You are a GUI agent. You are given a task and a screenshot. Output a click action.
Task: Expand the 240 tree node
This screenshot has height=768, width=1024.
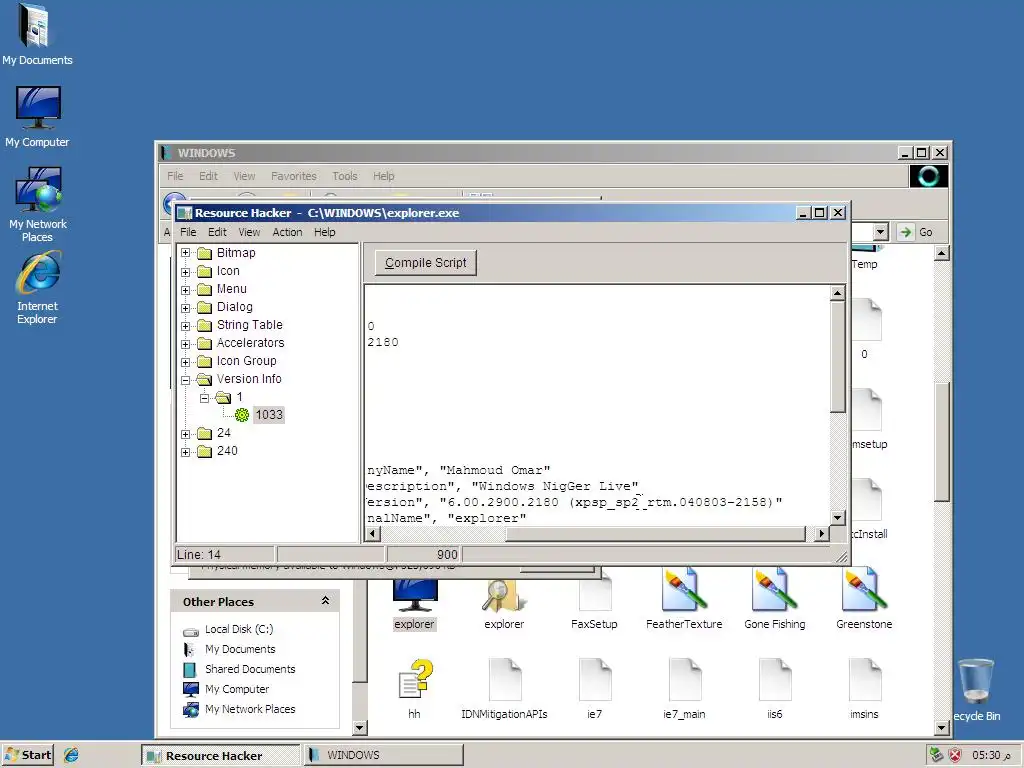click(x=185, y=451)
